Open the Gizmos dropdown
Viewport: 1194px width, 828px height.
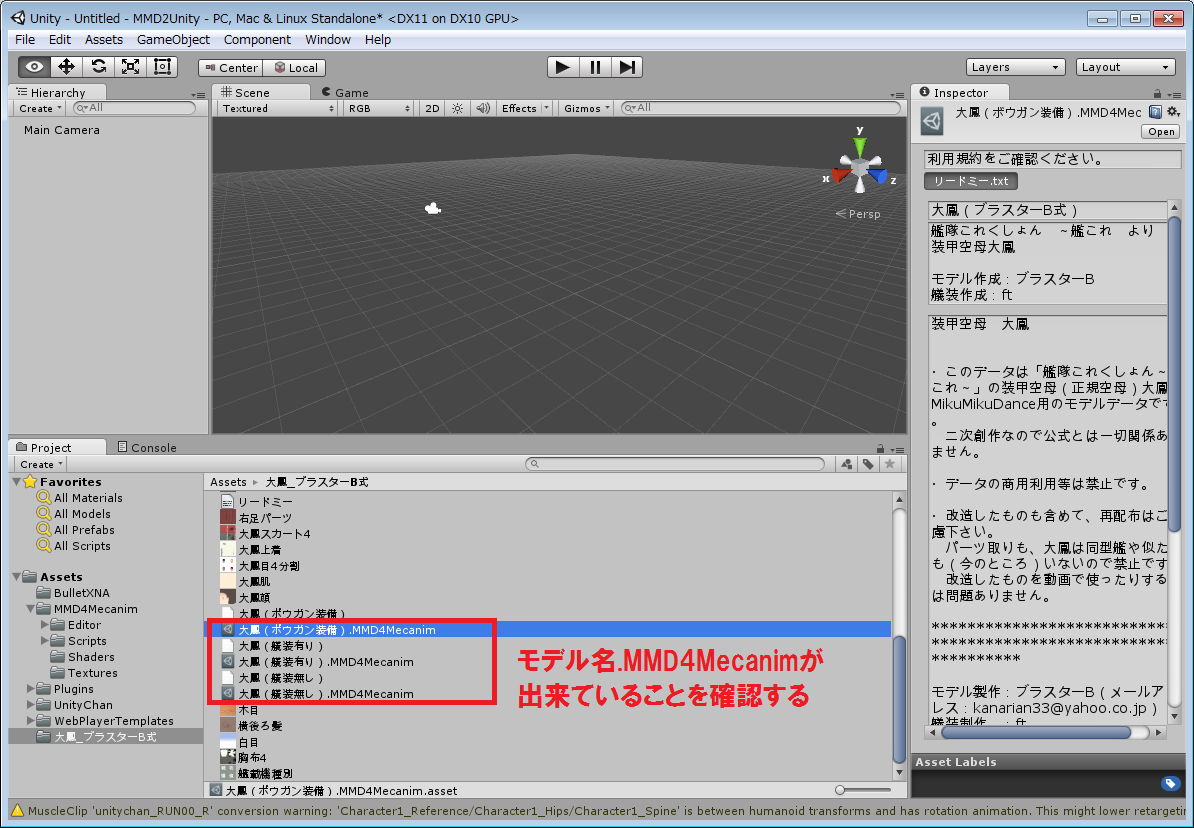586,108
